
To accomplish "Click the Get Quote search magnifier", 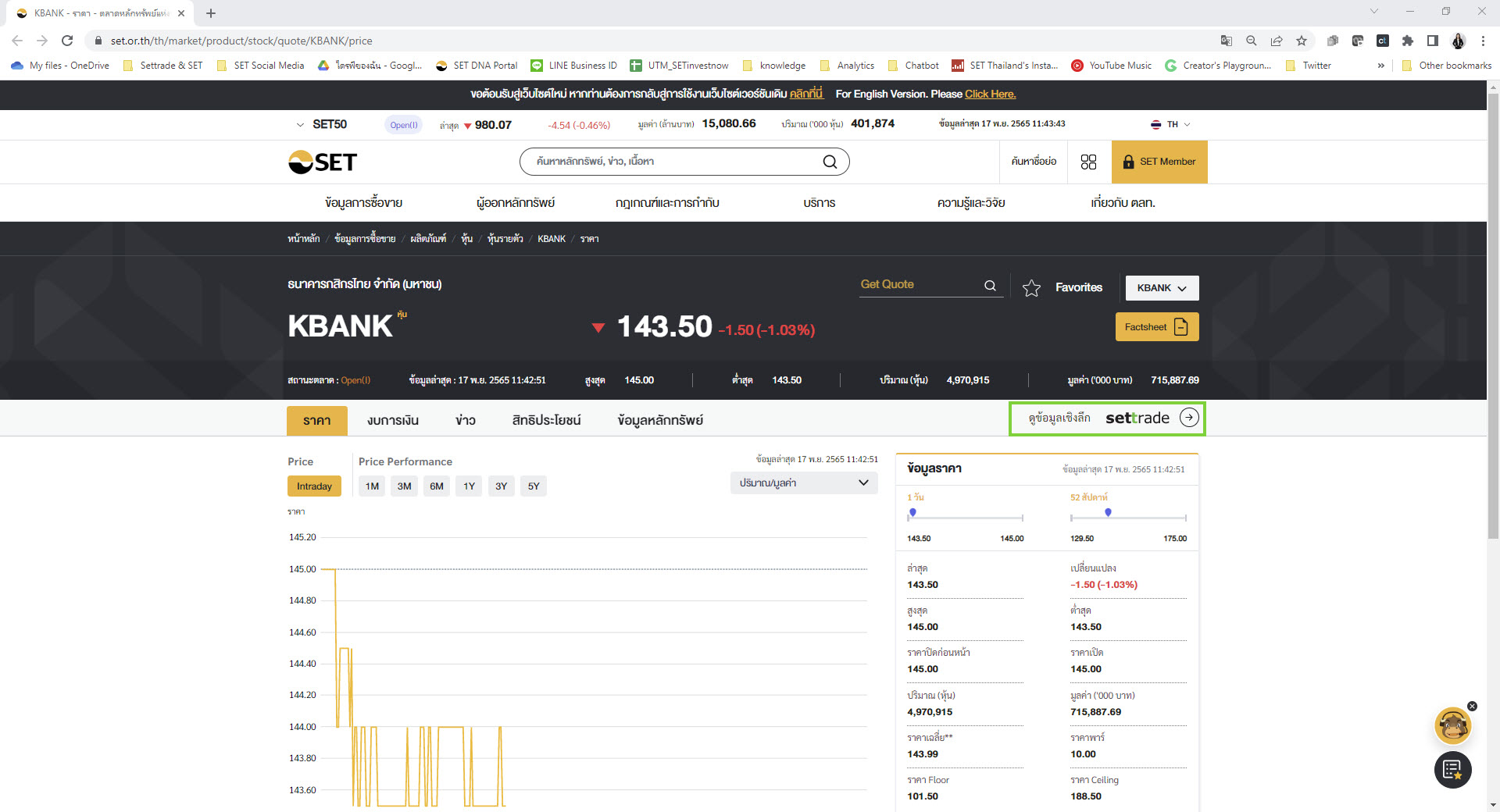I will (x=990, y=285).
